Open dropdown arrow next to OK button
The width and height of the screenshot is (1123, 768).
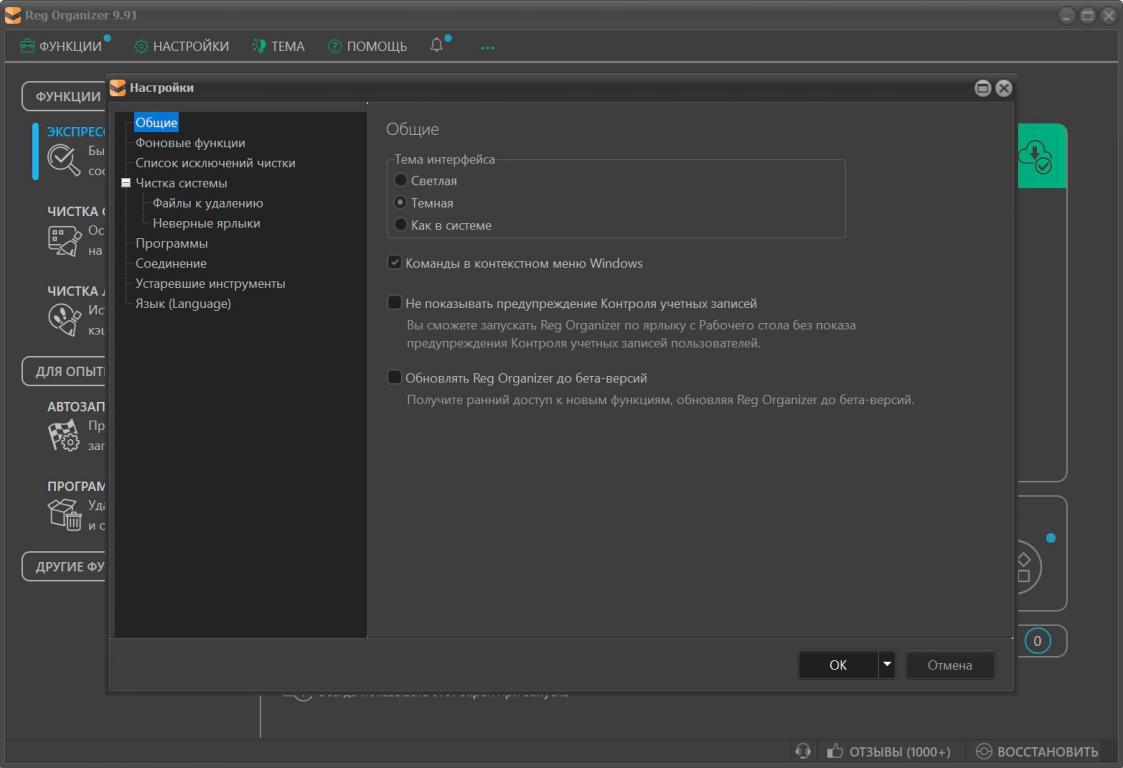(x=886, y=665)
